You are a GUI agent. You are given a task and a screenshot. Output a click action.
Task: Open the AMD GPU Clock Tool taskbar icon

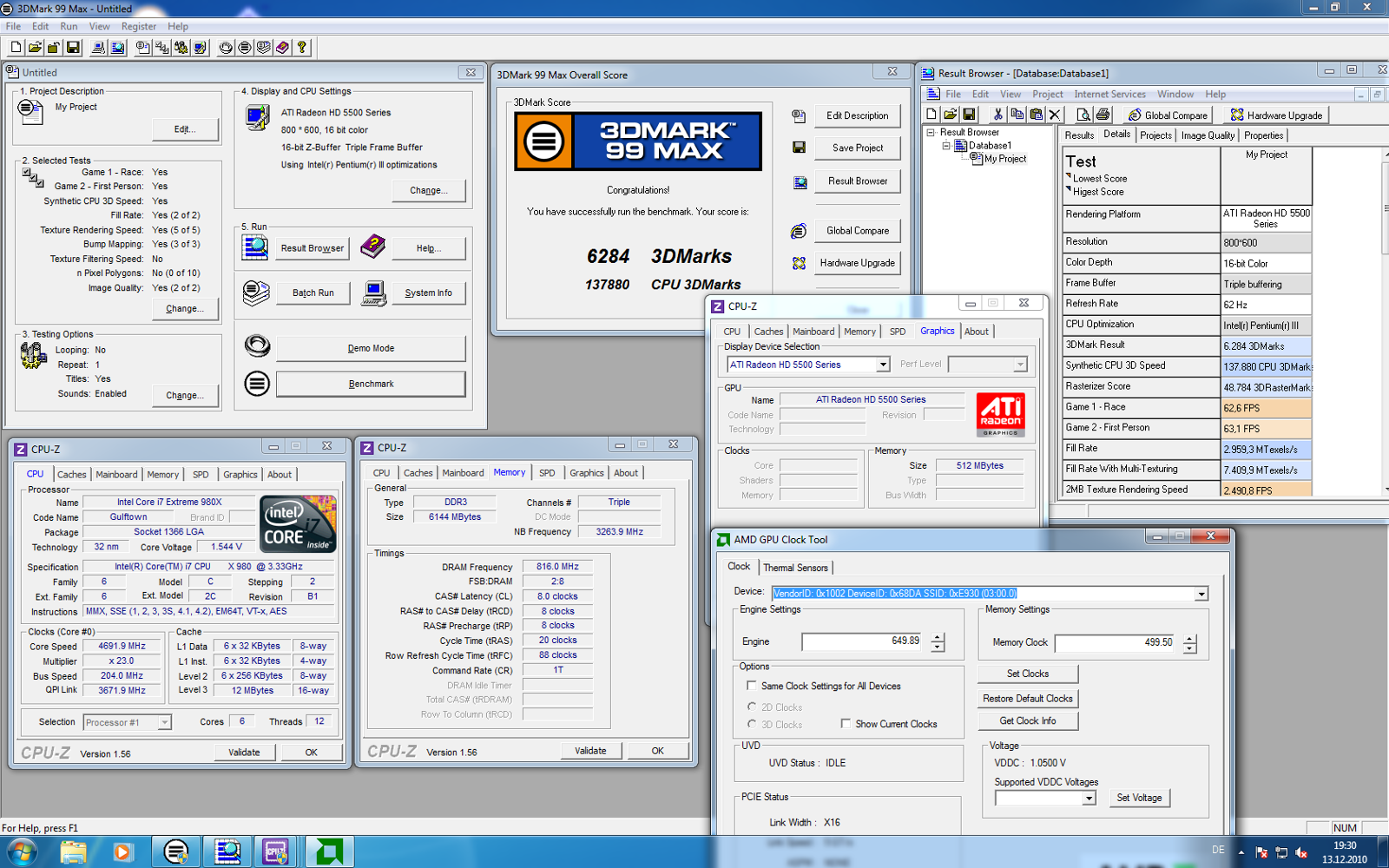(x=329, y=852)
